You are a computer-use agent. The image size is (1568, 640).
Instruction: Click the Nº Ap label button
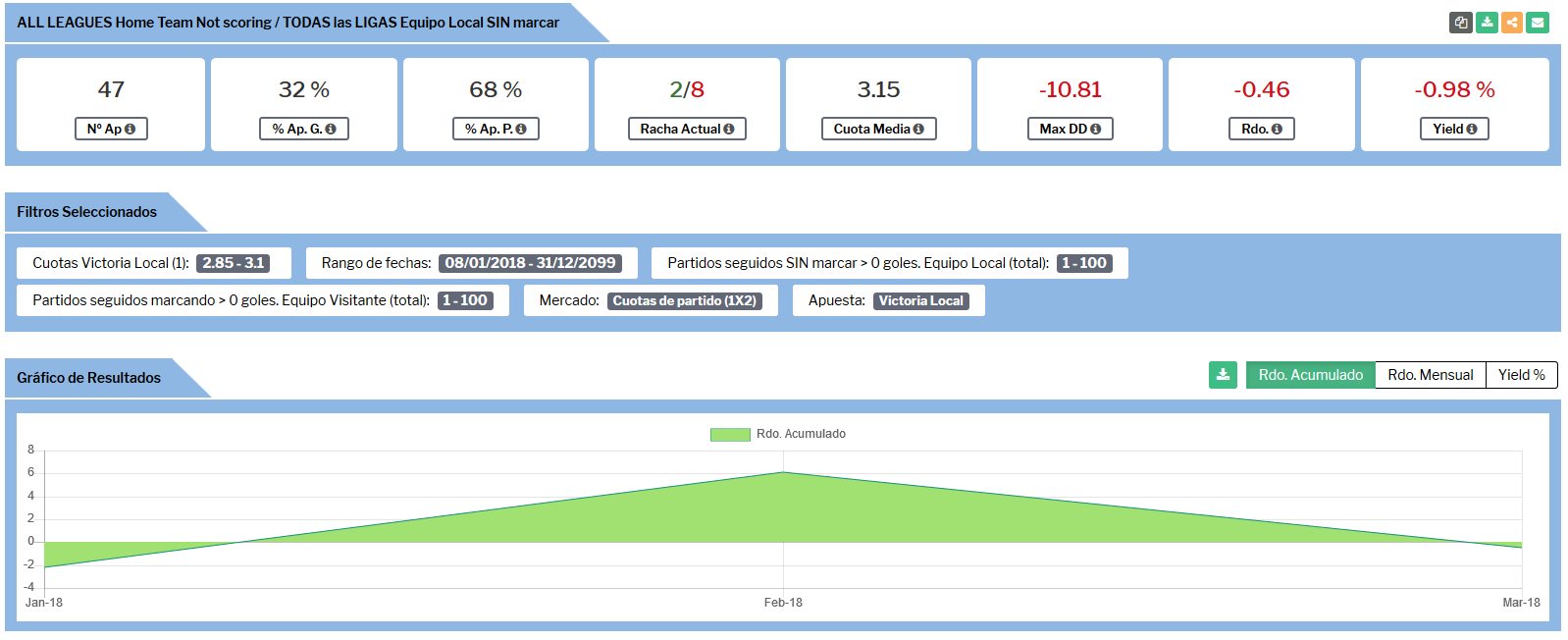coord(111,129)
